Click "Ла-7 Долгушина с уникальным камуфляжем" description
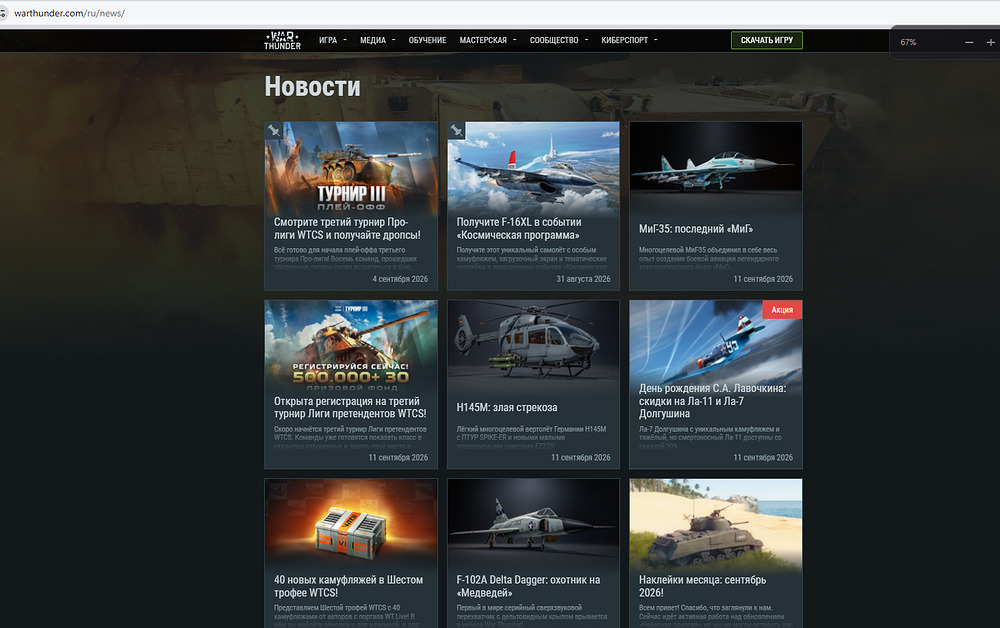 [x=710, y=437]
